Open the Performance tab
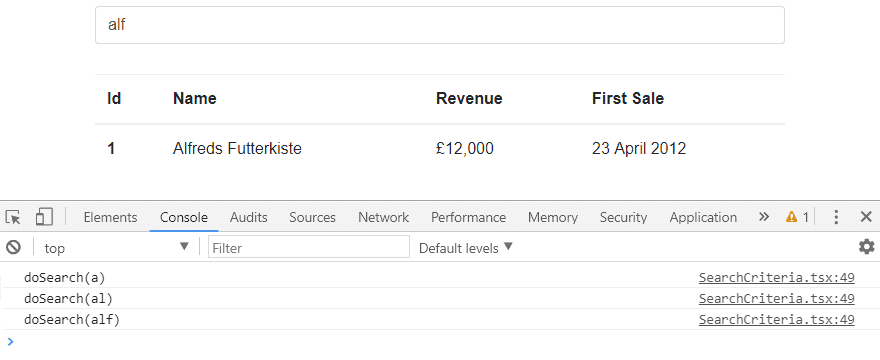Screen dimensions: 880x360 coord(469,217)
